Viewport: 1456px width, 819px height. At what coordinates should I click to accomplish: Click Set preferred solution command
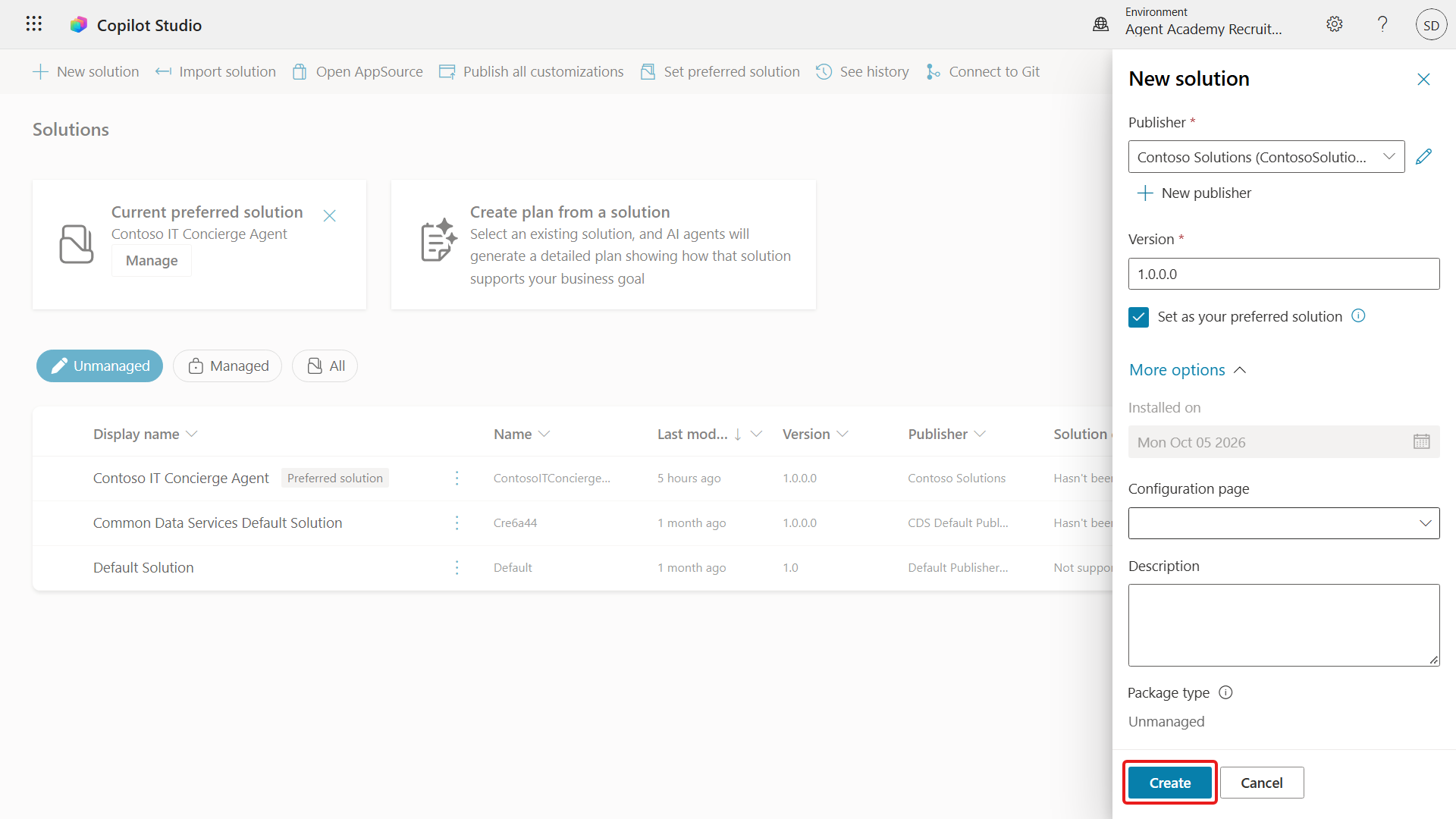[x=720, y=71]
